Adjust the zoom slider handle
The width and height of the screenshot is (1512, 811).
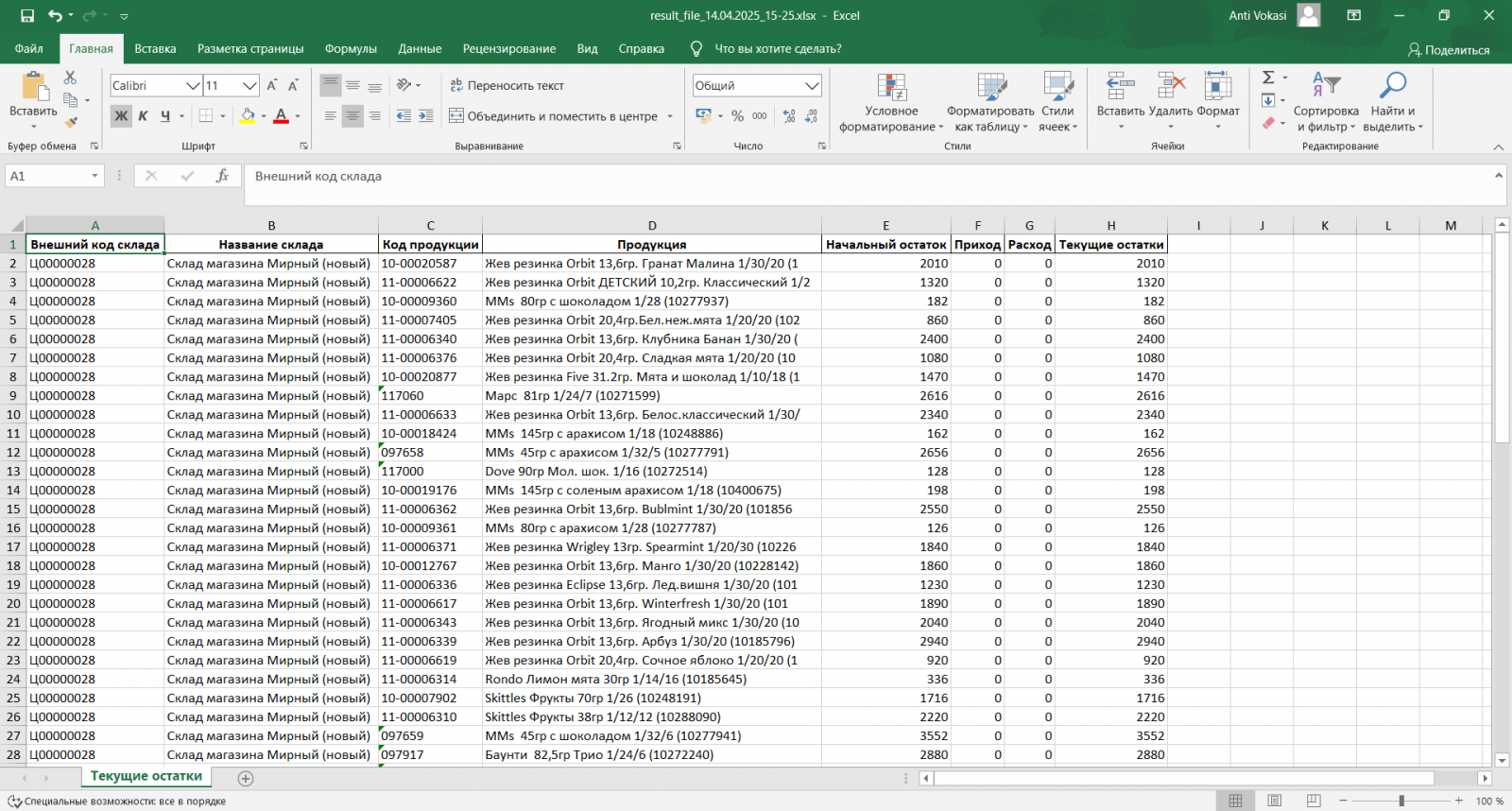tap(1401, 801)
